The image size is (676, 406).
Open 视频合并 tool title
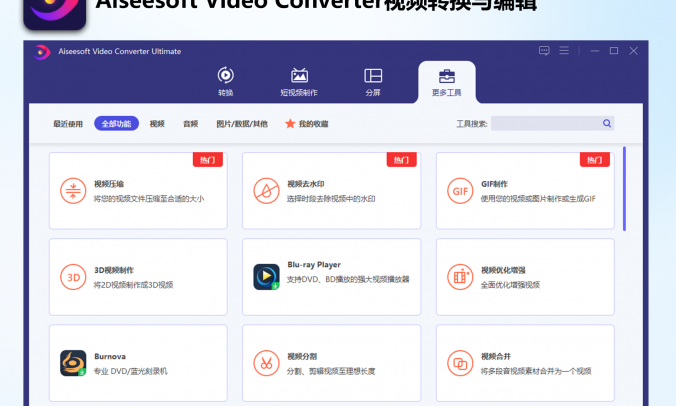tap(496, 356)
